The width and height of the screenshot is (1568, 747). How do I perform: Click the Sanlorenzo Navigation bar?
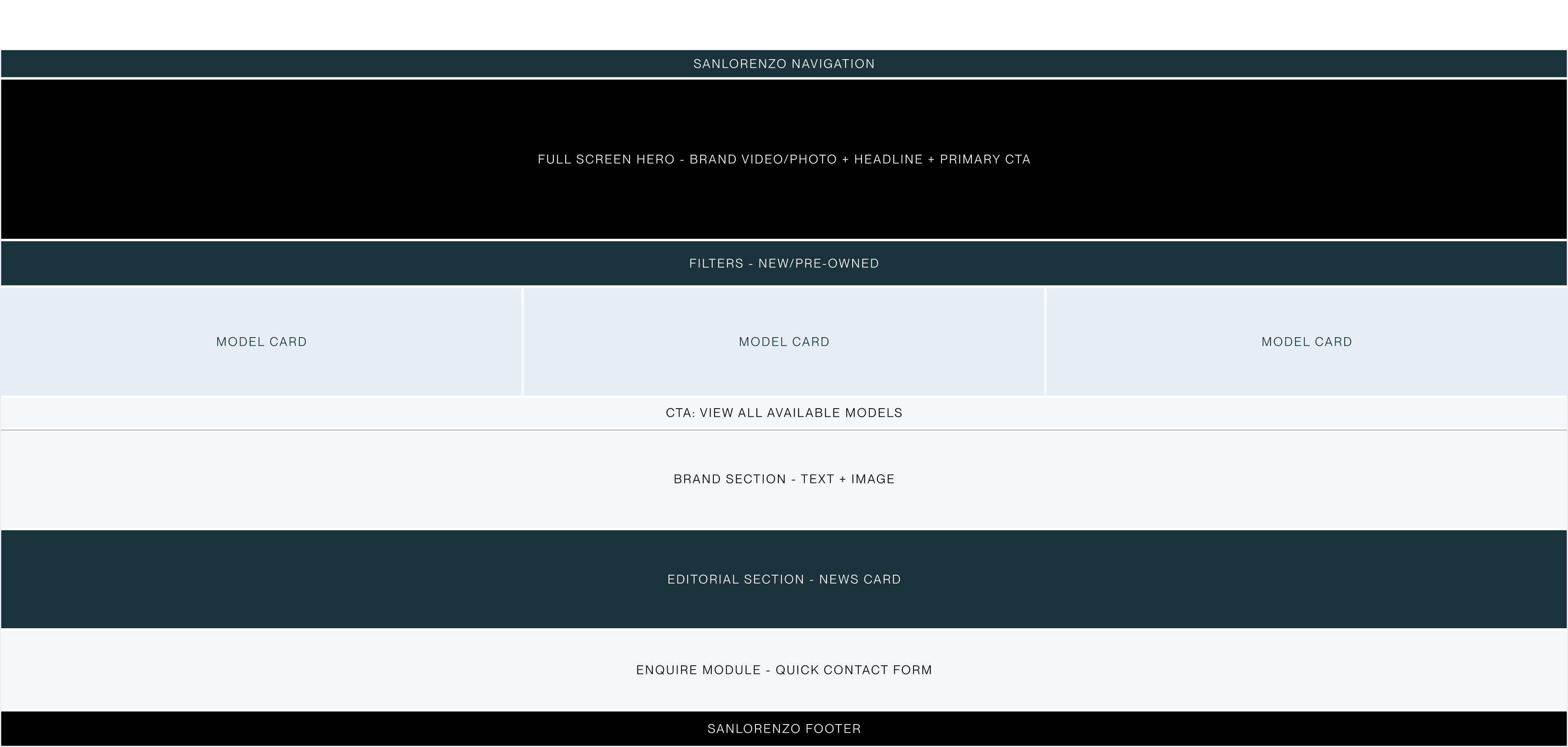784,64
